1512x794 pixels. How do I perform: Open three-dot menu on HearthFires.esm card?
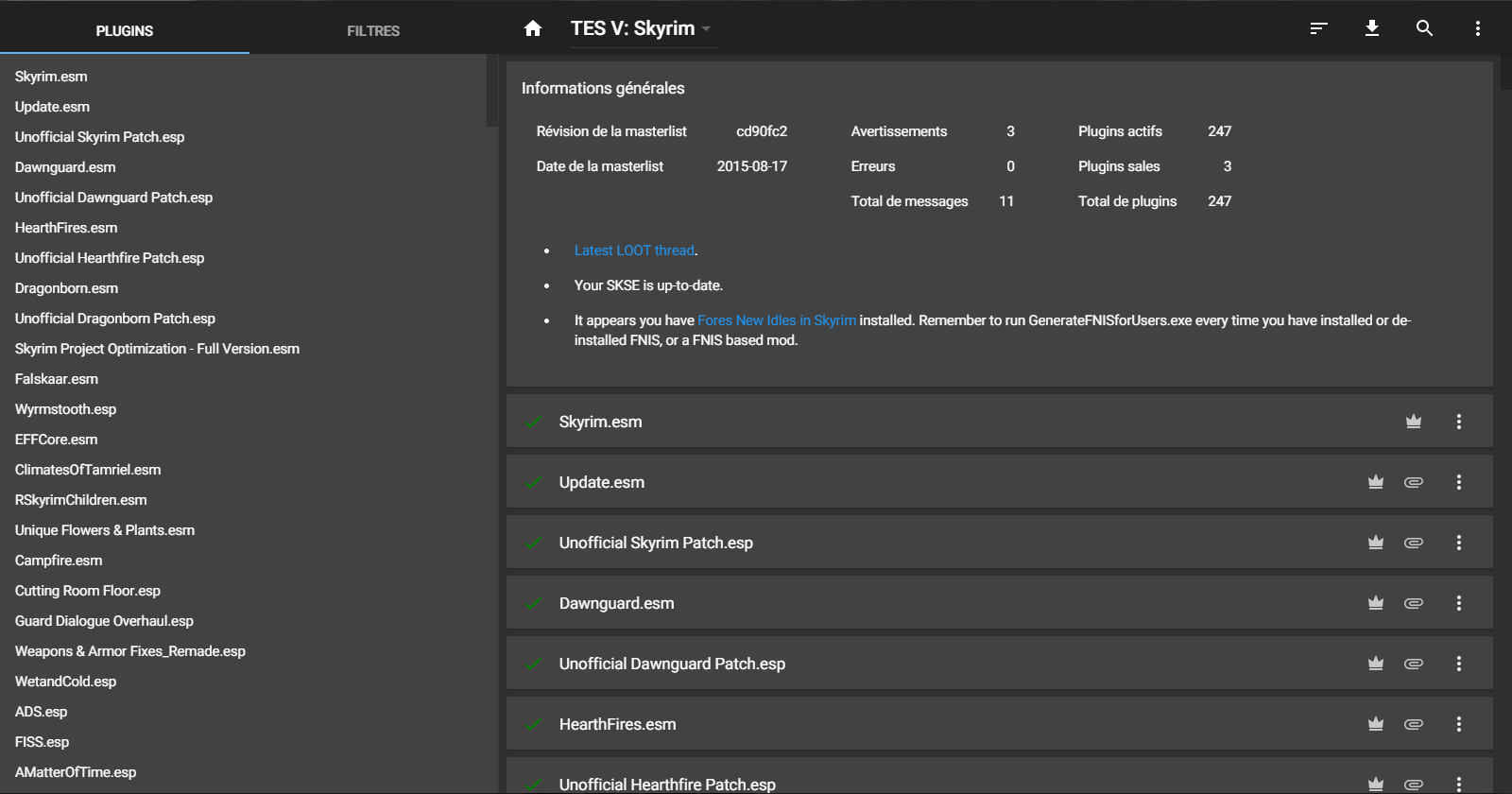pos(1459,724)
